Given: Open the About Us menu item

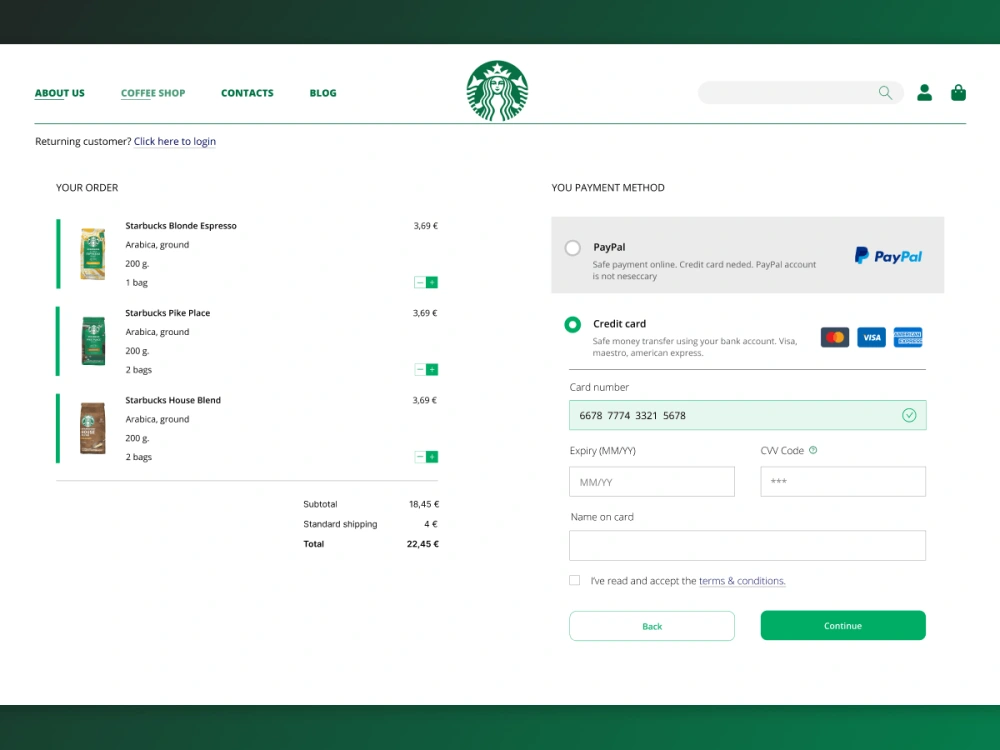Looking at the screenshot, I should pos(59,93).
